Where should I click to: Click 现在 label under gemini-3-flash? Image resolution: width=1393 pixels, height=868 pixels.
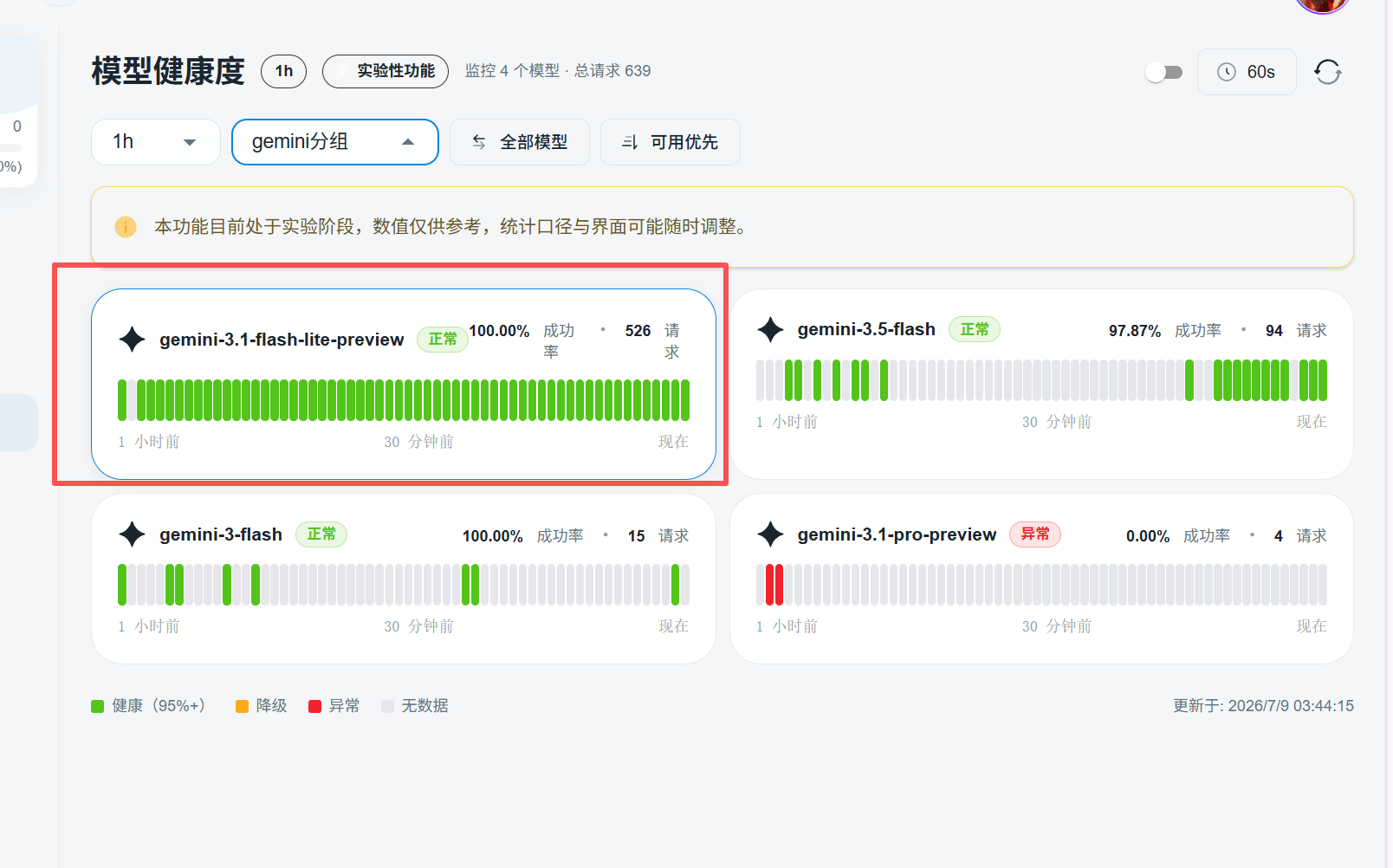pyautogui.click(x=673, y=626)
